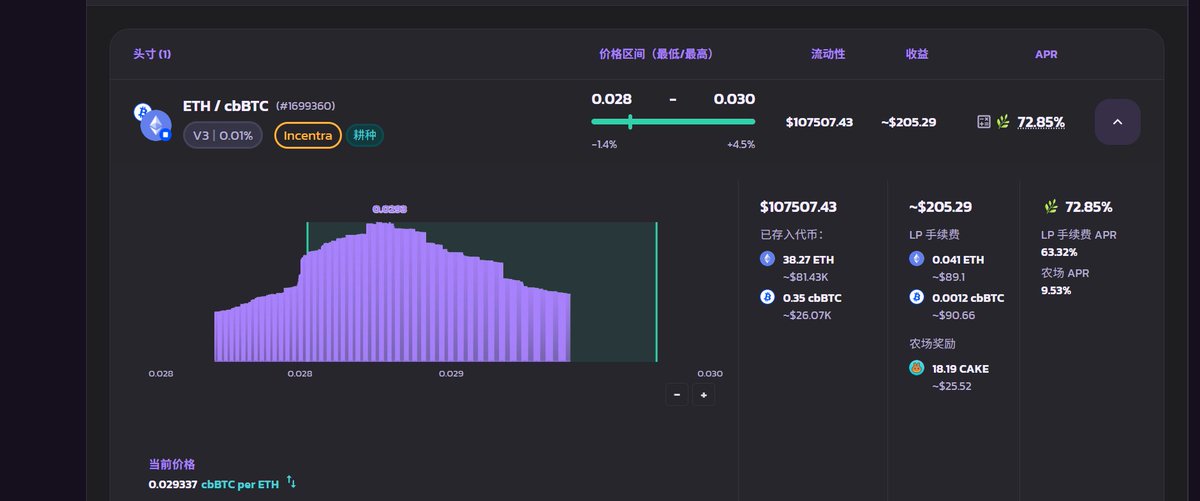Viewport: 1200px width, 501px height.
Task: Click the +4.5% upper range percentage
Action: 741,144
